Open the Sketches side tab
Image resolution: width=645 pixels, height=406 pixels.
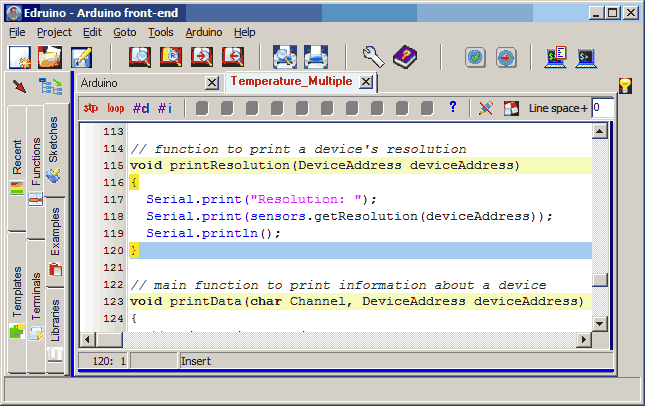click(x=53, y=150)
